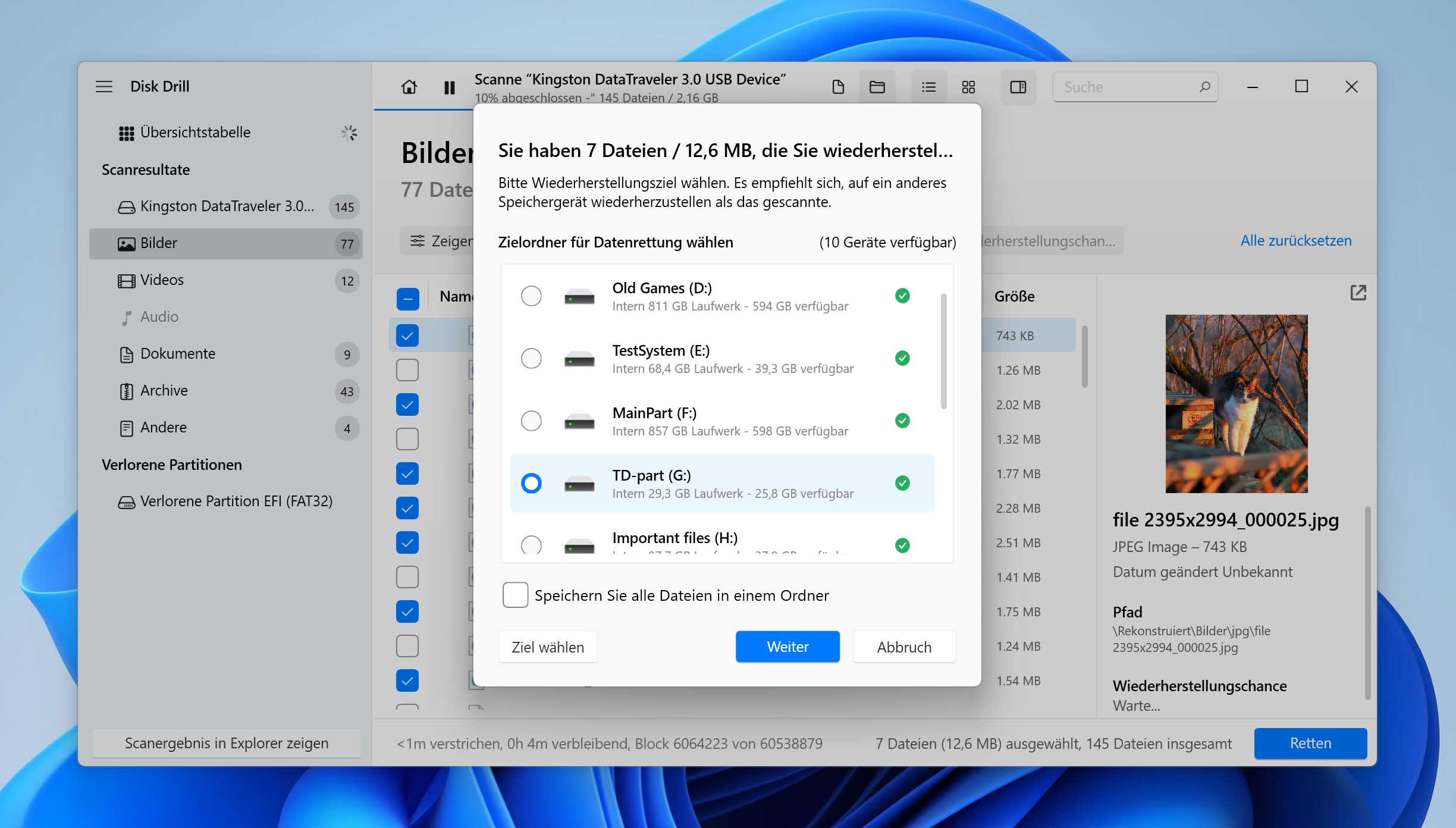Open Wiederherstellungschancen filter dropdown
Screen dimensions: 1456x828
[1052, 241]
